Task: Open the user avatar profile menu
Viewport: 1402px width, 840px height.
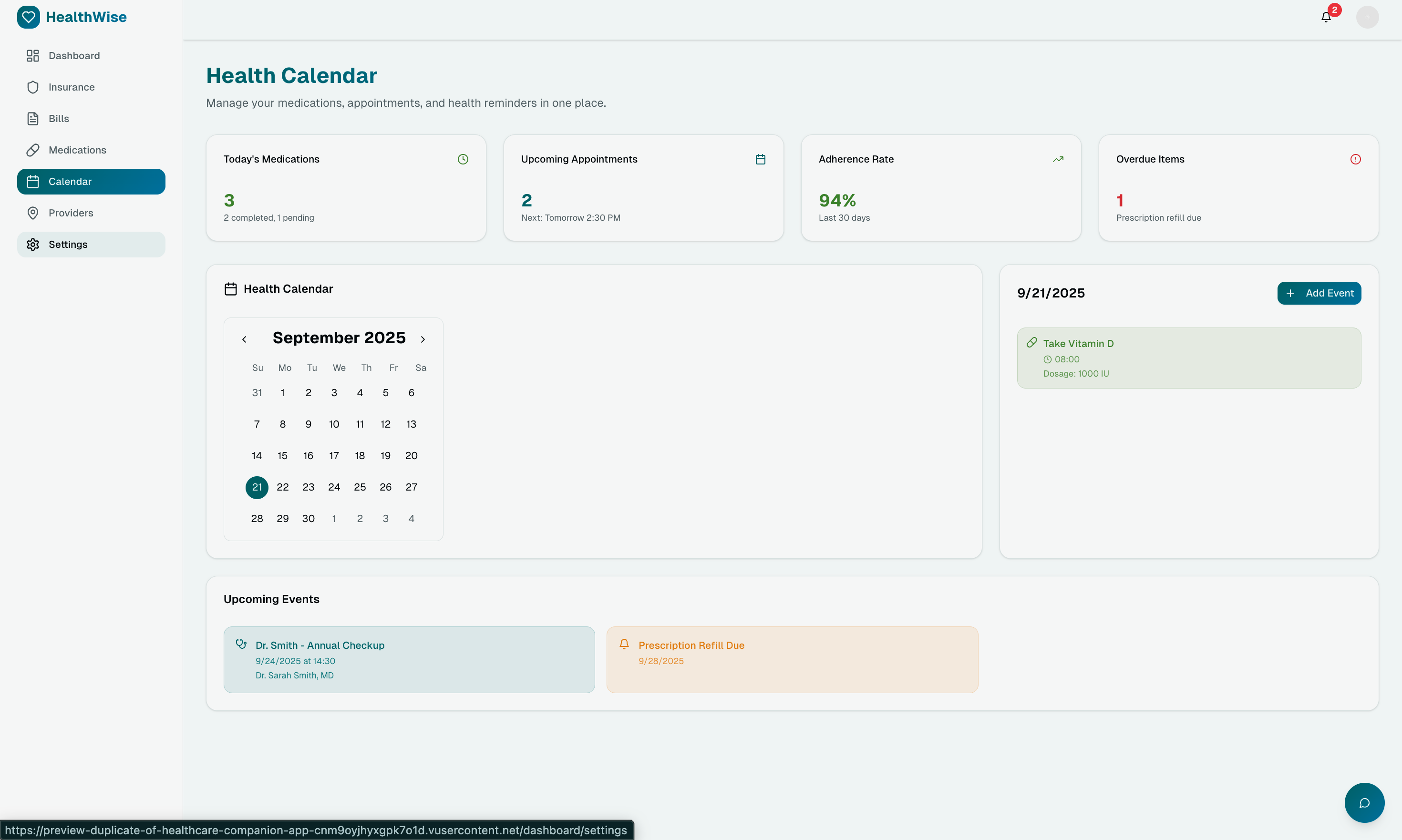Action: 1367,17
